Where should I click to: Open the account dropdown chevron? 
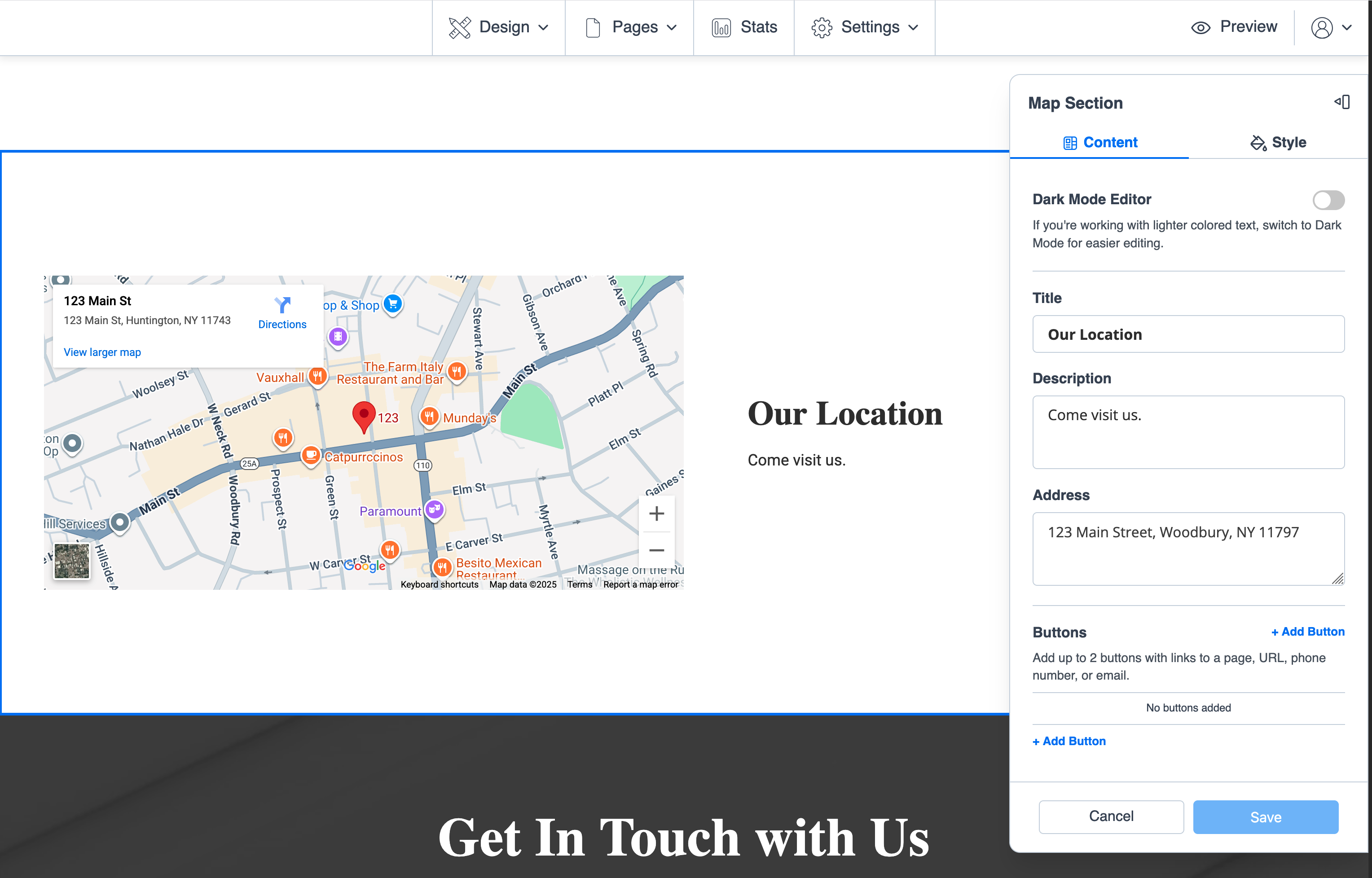[x=1347, y=27]
